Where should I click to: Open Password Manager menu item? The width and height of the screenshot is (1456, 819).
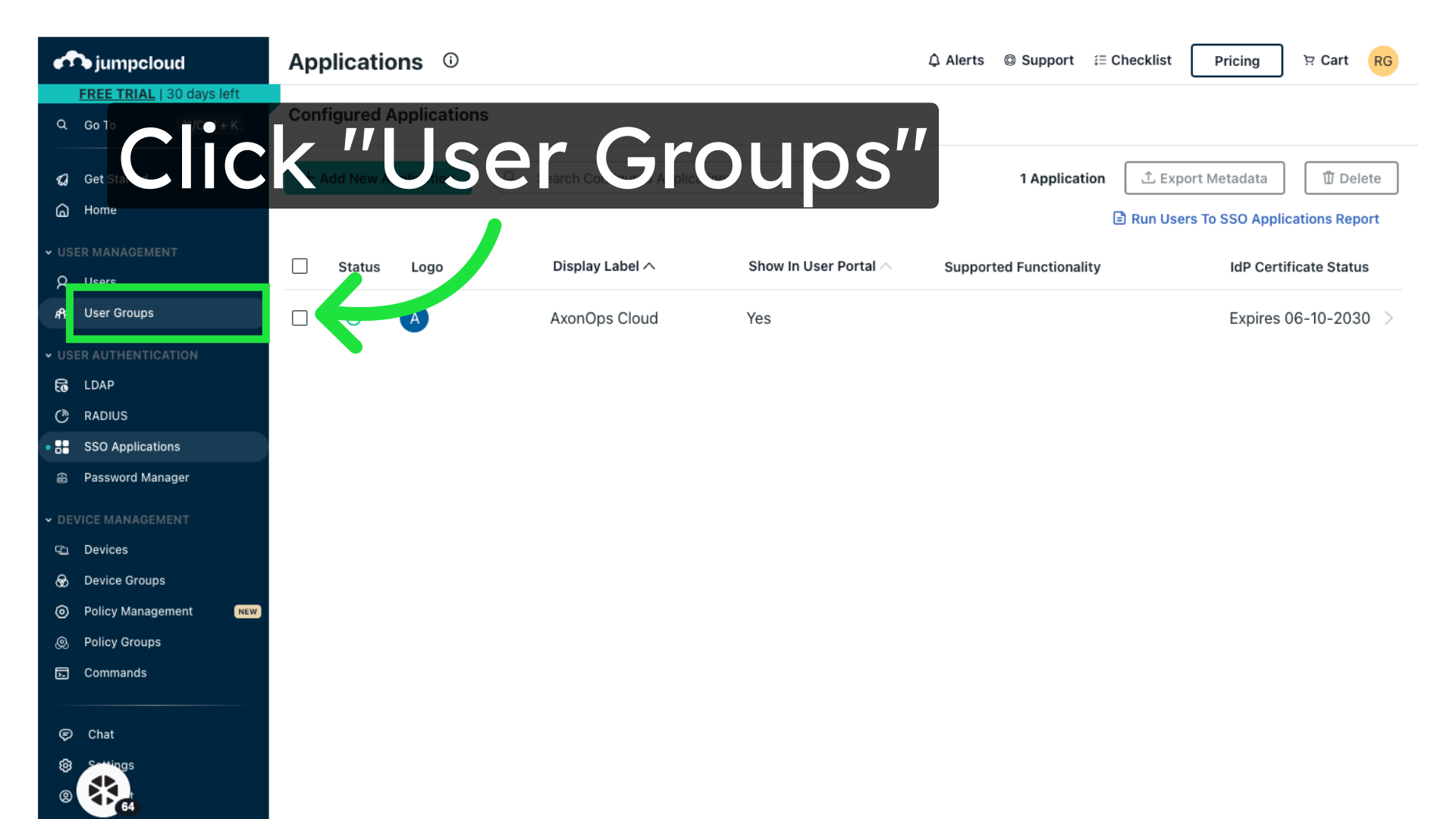coord(136,478)
